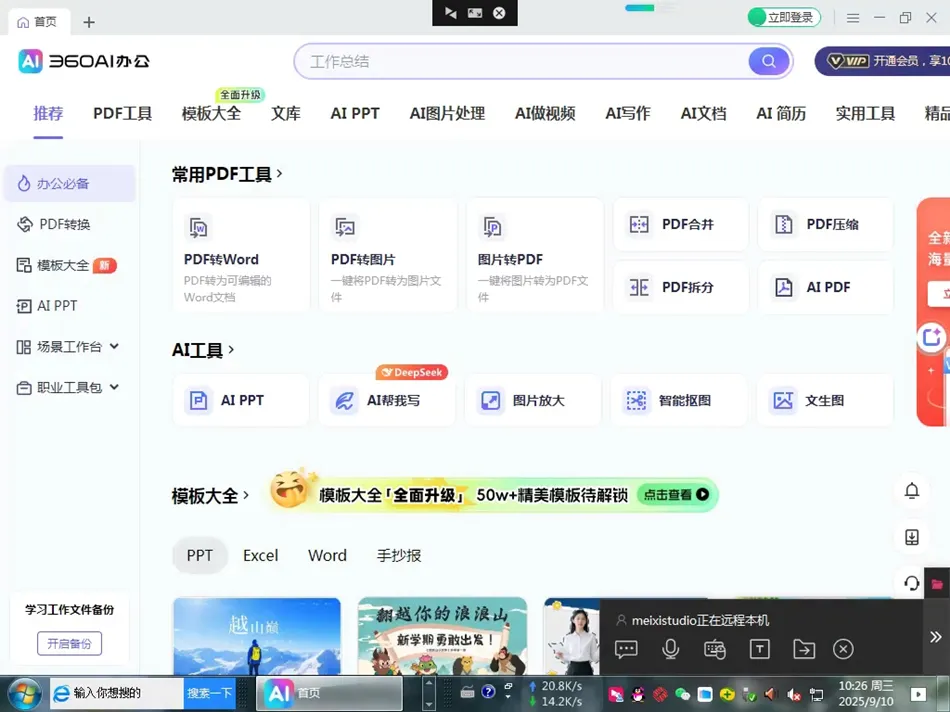The image size is (950, 712).
Task: Open the 翻越你的浪浪山 template thumbnail
Action: [442, 636]
